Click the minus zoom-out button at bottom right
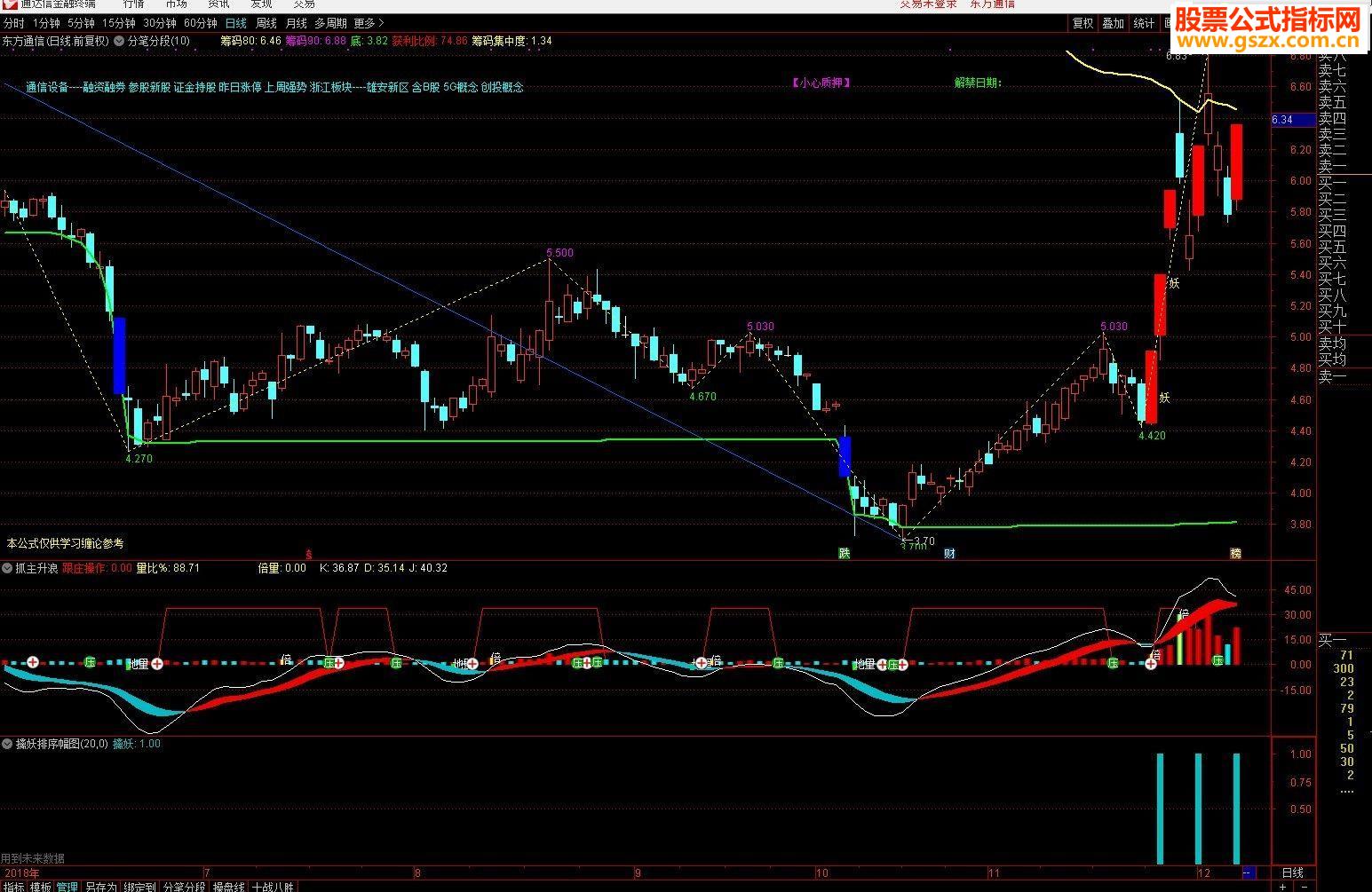This screenshot has height=892, width=1372. pos(1305,887)
